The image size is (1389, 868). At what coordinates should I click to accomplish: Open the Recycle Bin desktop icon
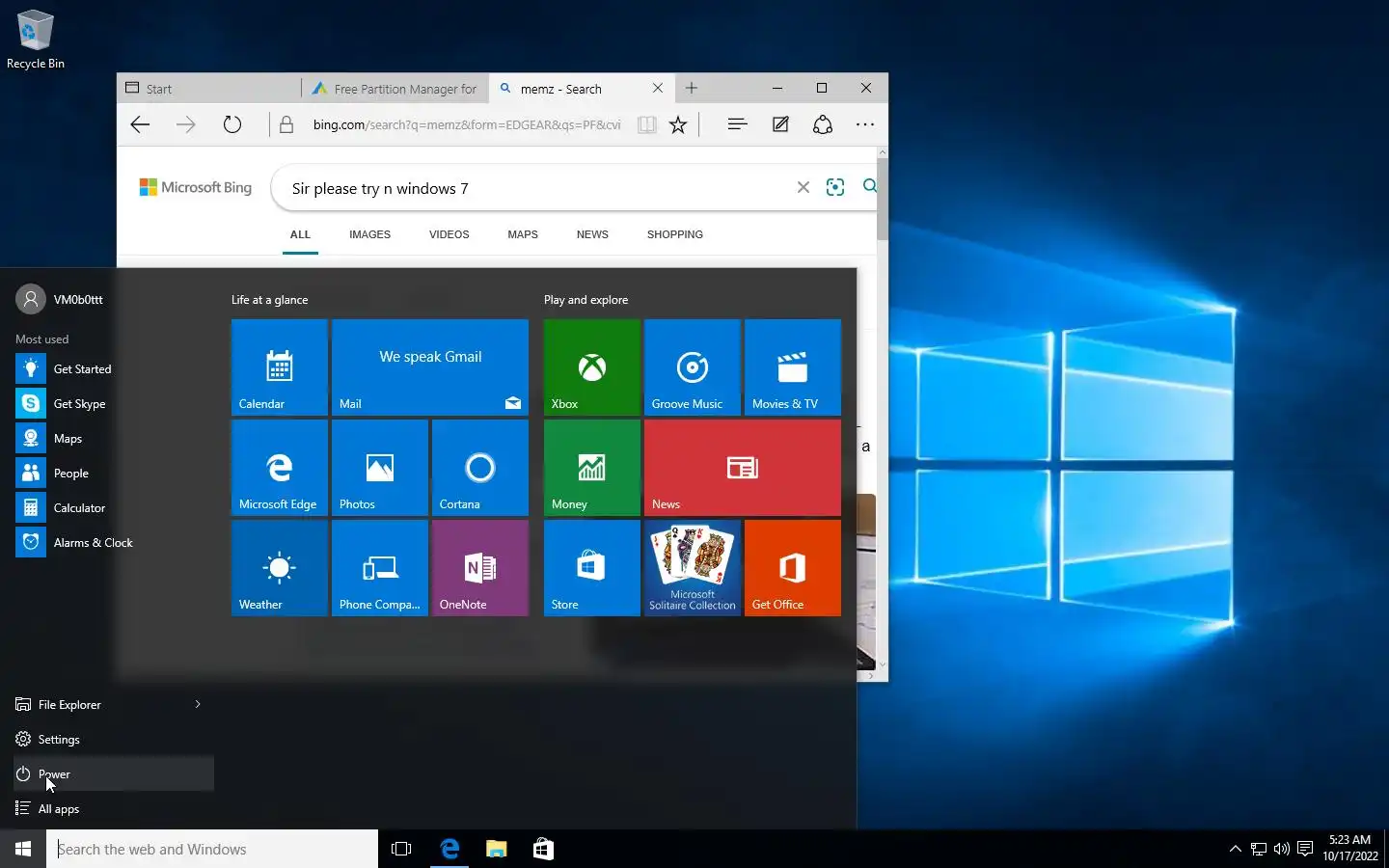point(36,40)
